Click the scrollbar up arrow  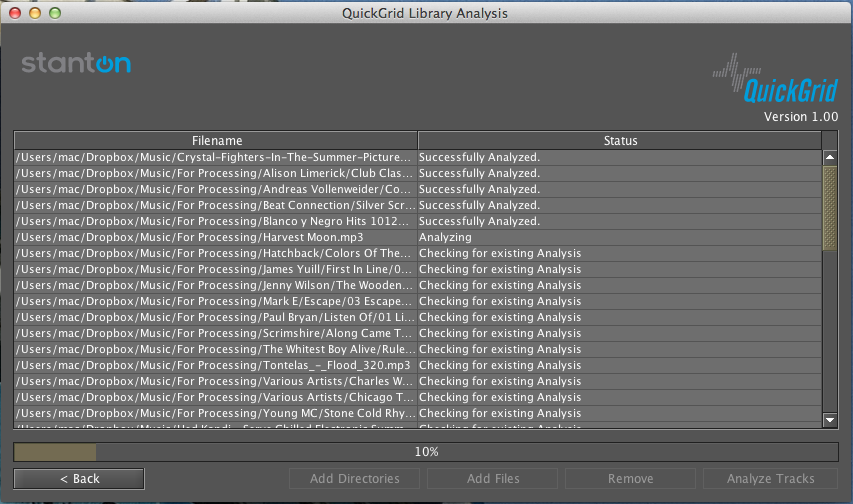[829, 157]
